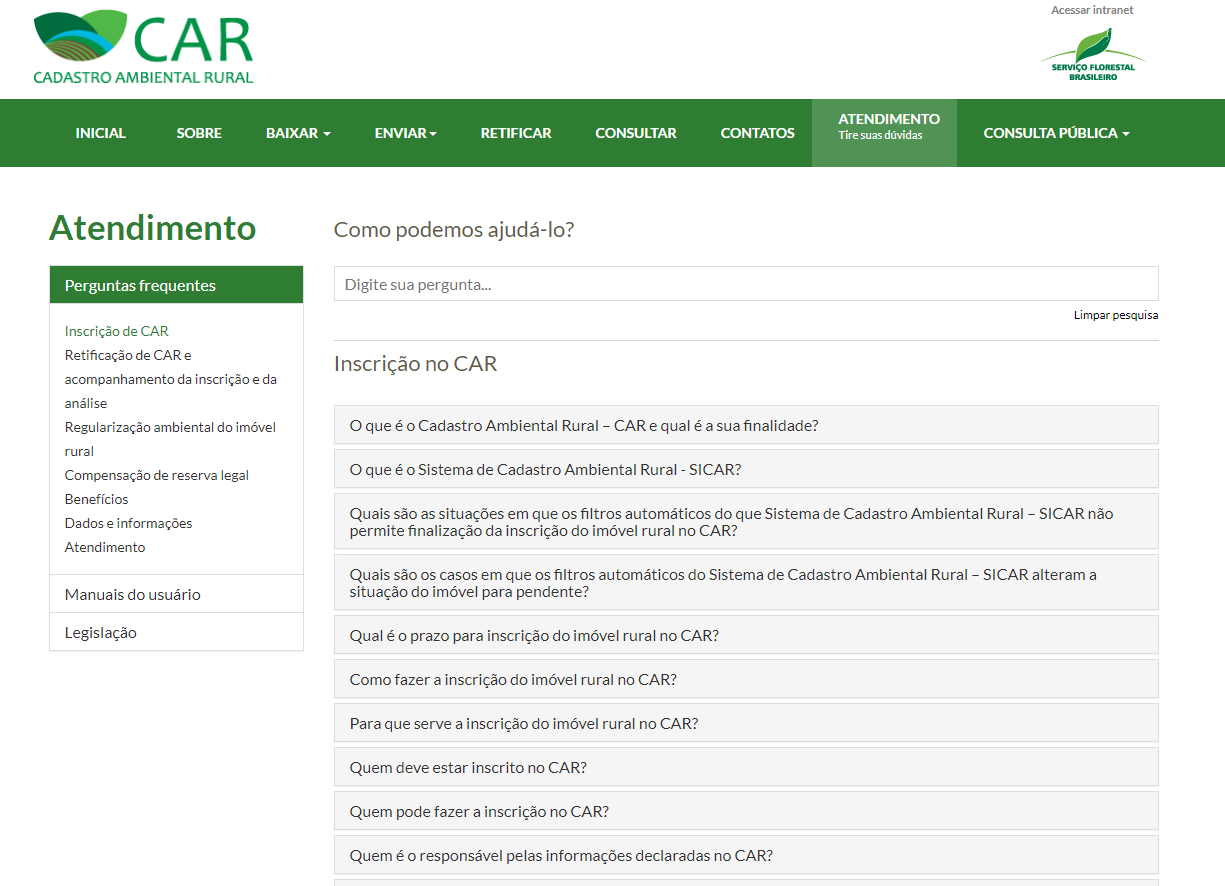
Task: Click the Acessar intranet link
Action: point(1093,10)
